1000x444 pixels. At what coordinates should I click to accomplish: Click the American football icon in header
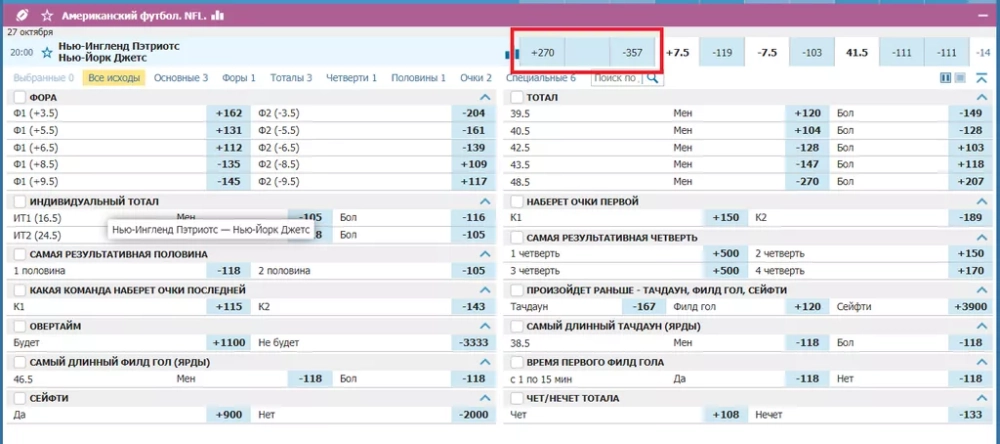tap(22, 16)
